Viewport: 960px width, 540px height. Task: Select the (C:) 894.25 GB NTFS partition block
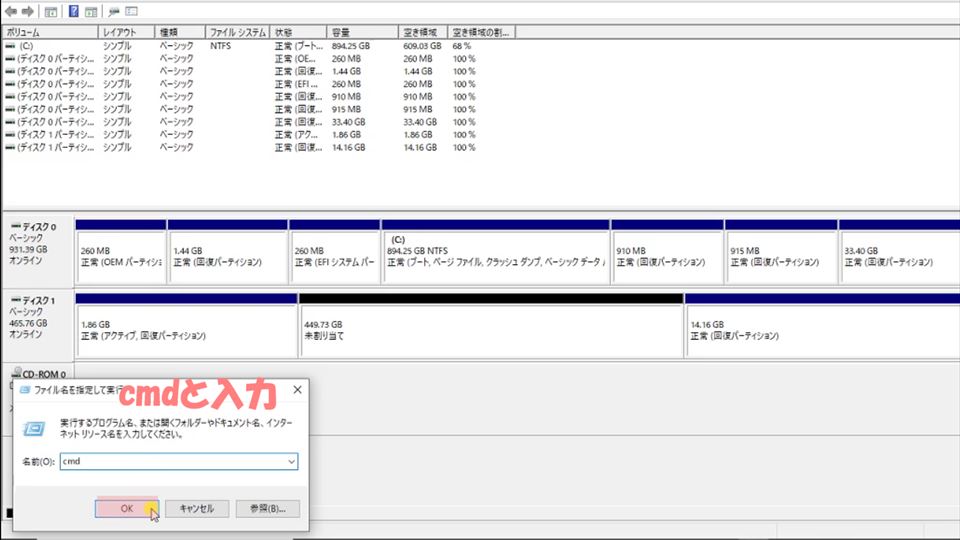[496, 257]
